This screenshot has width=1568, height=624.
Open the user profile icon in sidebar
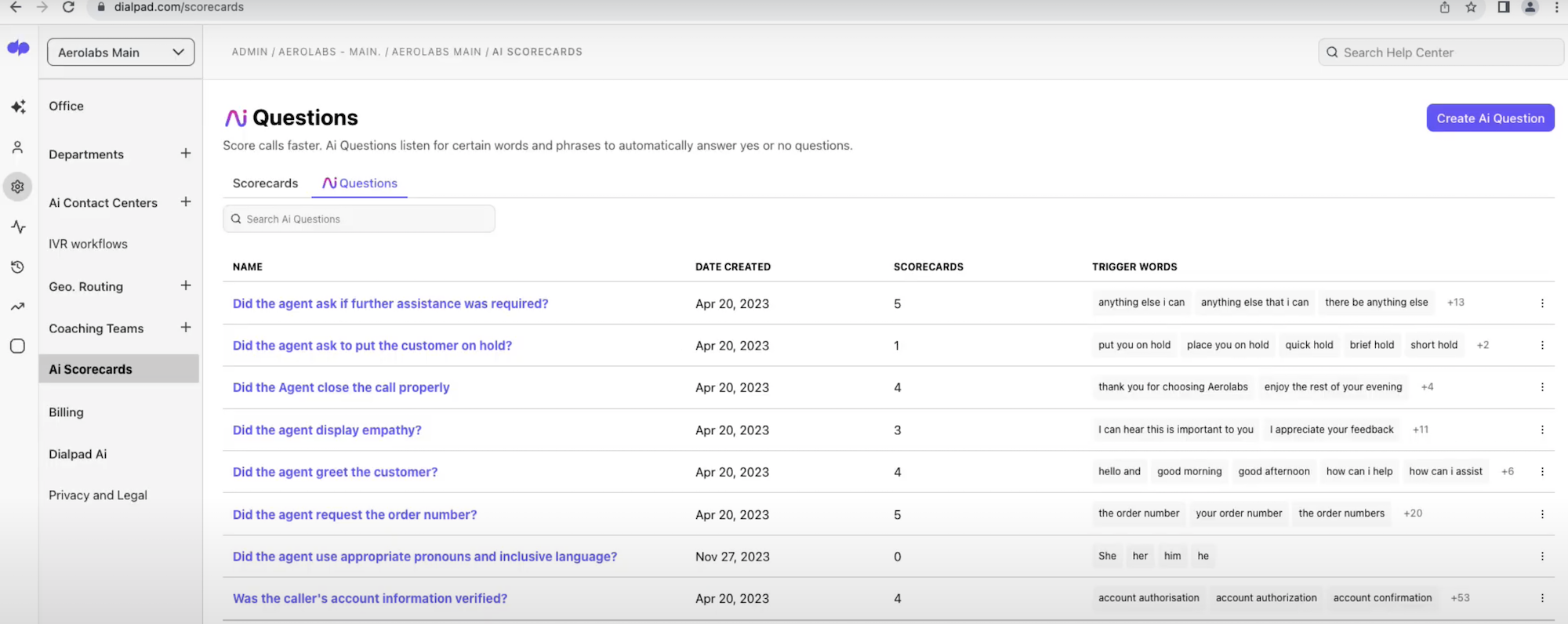[x=17, y=147]
